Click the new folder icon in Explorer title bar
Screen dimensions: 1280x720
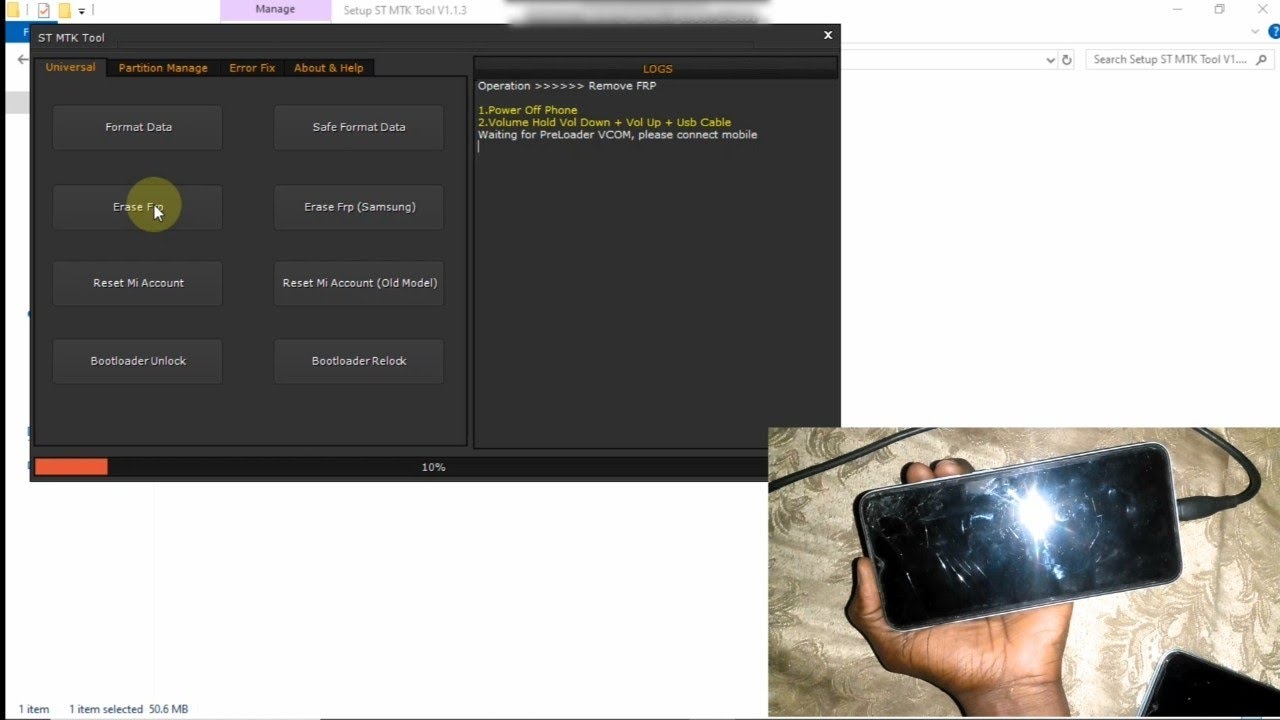tap(64, 11)
